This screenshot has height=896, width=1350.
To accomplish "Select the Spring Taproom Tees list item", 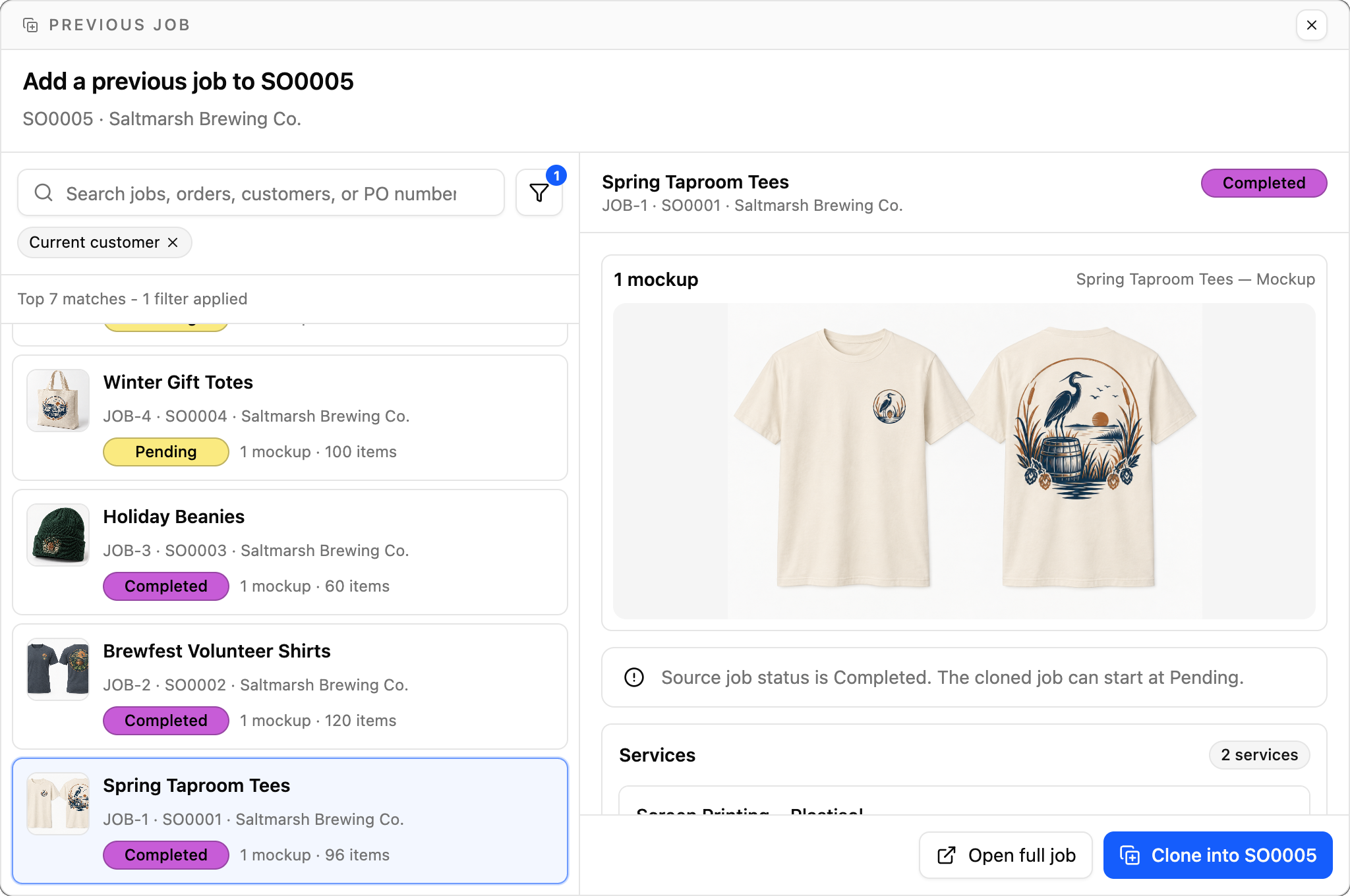I will pos(290,821).
